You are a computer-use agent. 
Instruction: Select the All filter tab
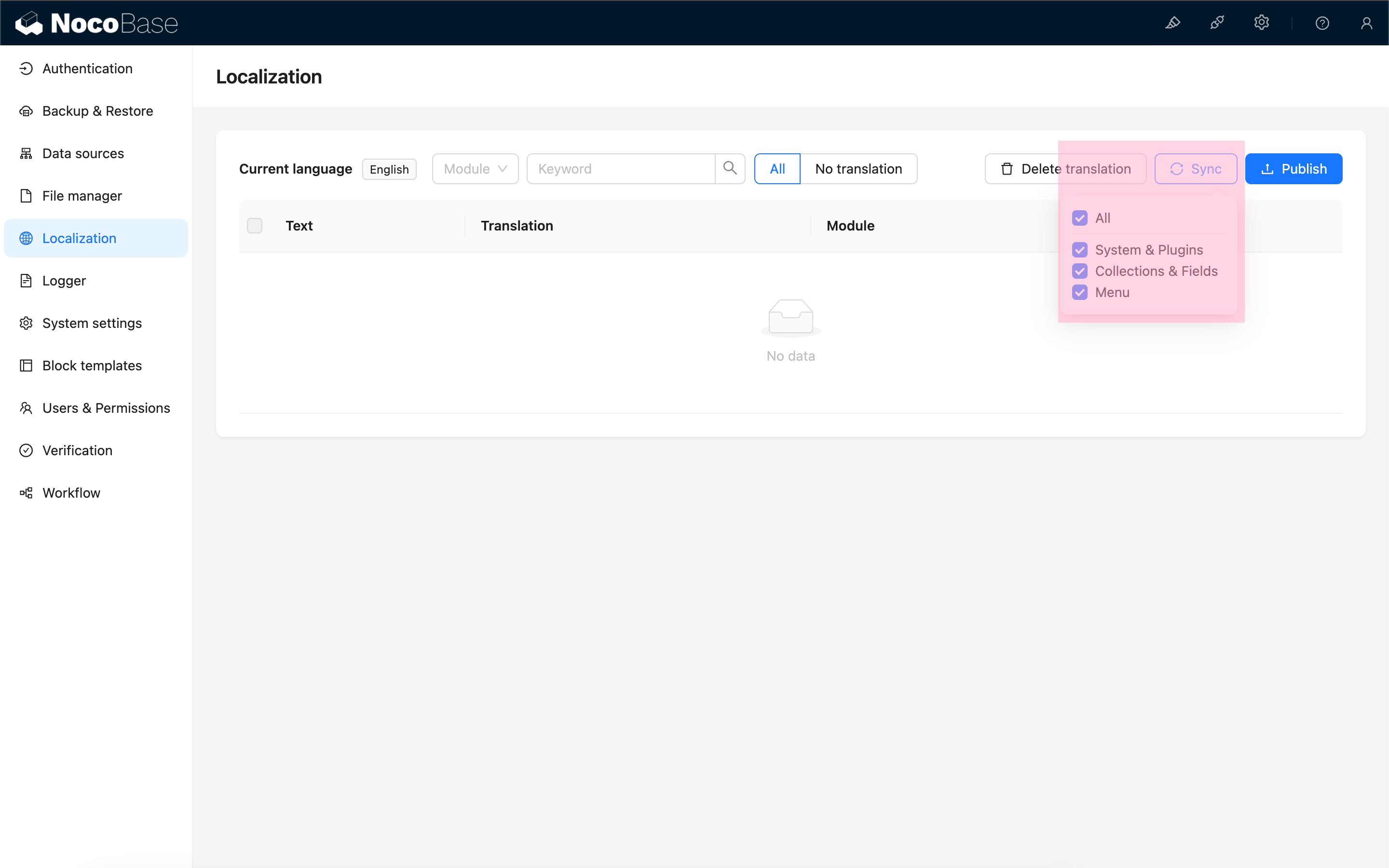[x=776, y=169]
